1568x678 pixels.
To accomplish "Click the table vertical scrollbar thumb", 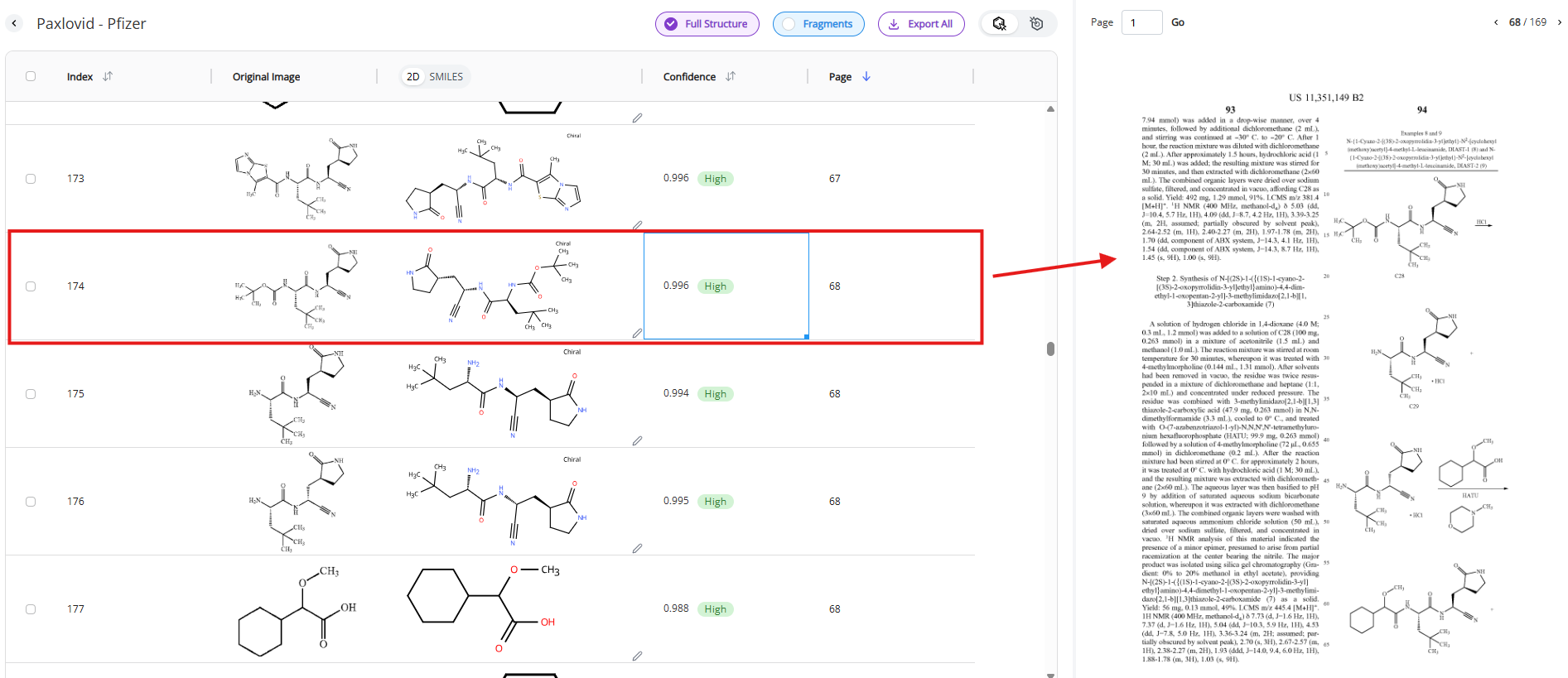I will [x=1050, y=349].
